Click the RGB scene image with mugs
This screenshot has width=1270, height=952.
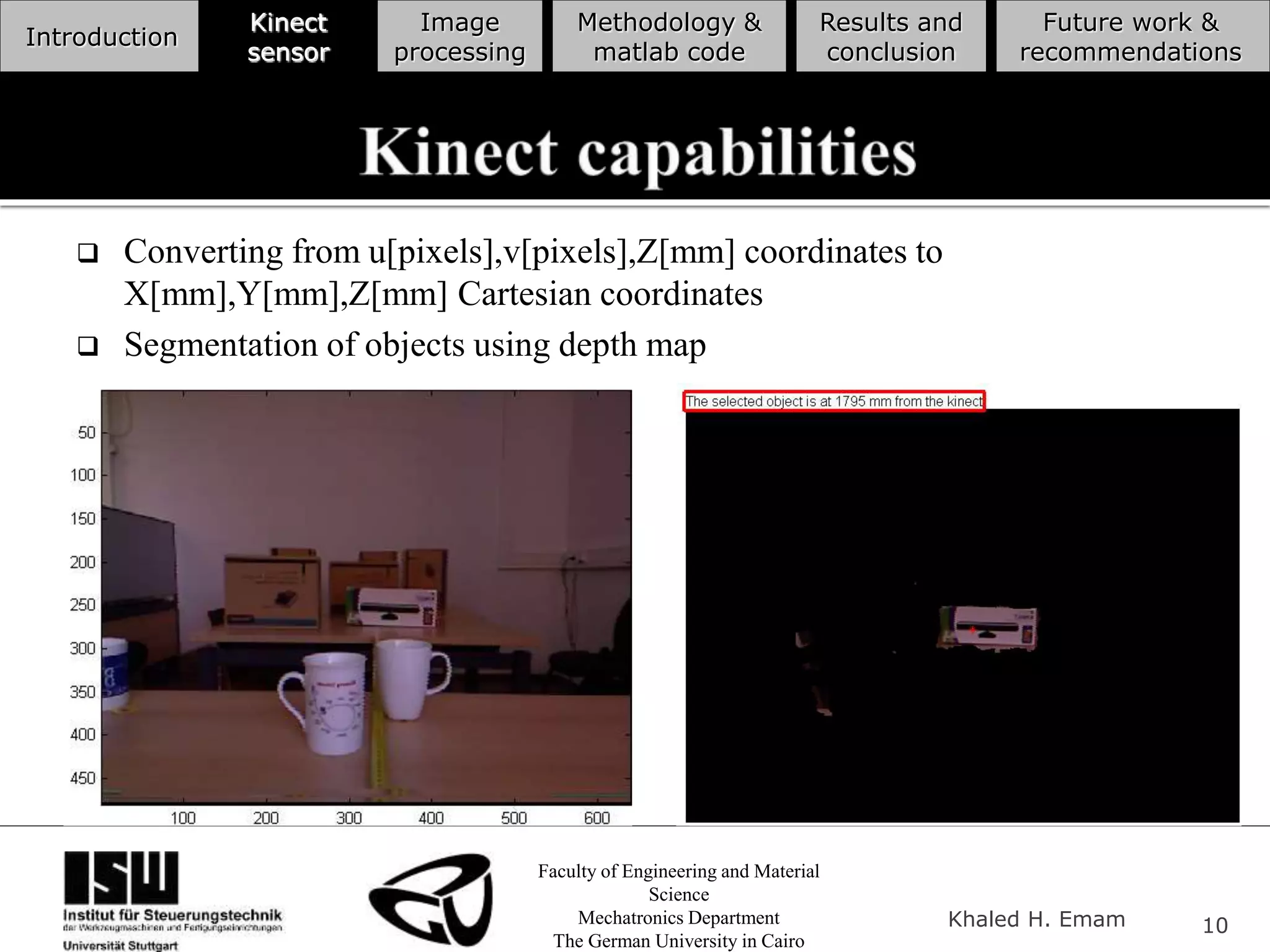click(x=366, y=597)
